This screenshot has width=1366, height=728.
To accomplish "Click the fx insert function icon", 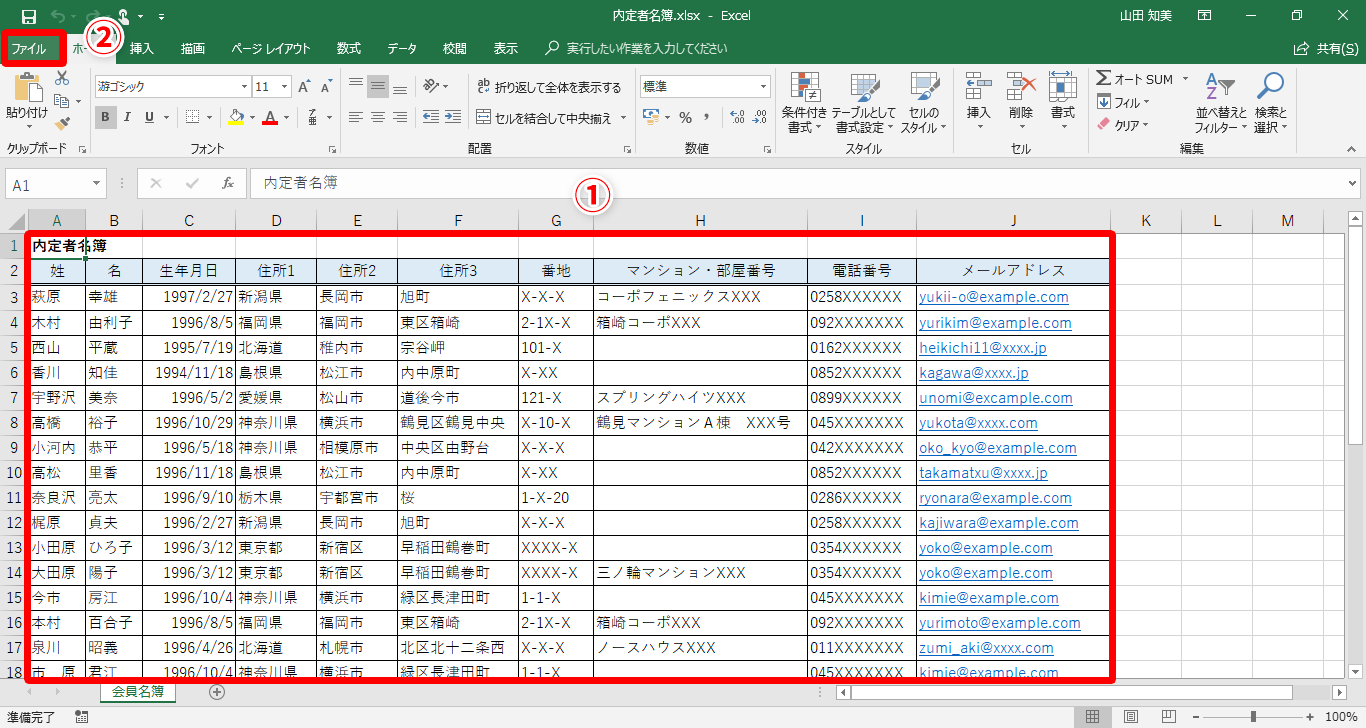I will pos(228,184).
